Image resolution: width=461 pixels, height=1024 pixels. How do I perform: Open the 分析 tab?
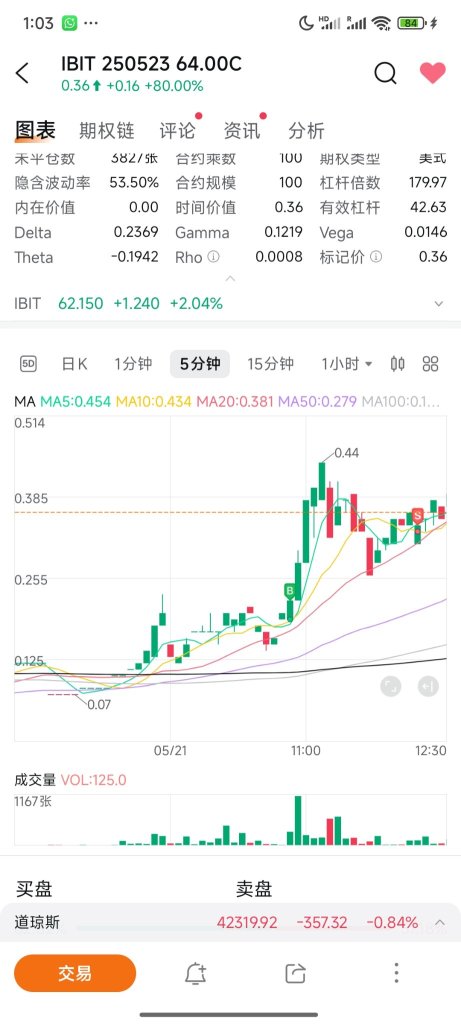pyautogui.click(x=306, y=131)
